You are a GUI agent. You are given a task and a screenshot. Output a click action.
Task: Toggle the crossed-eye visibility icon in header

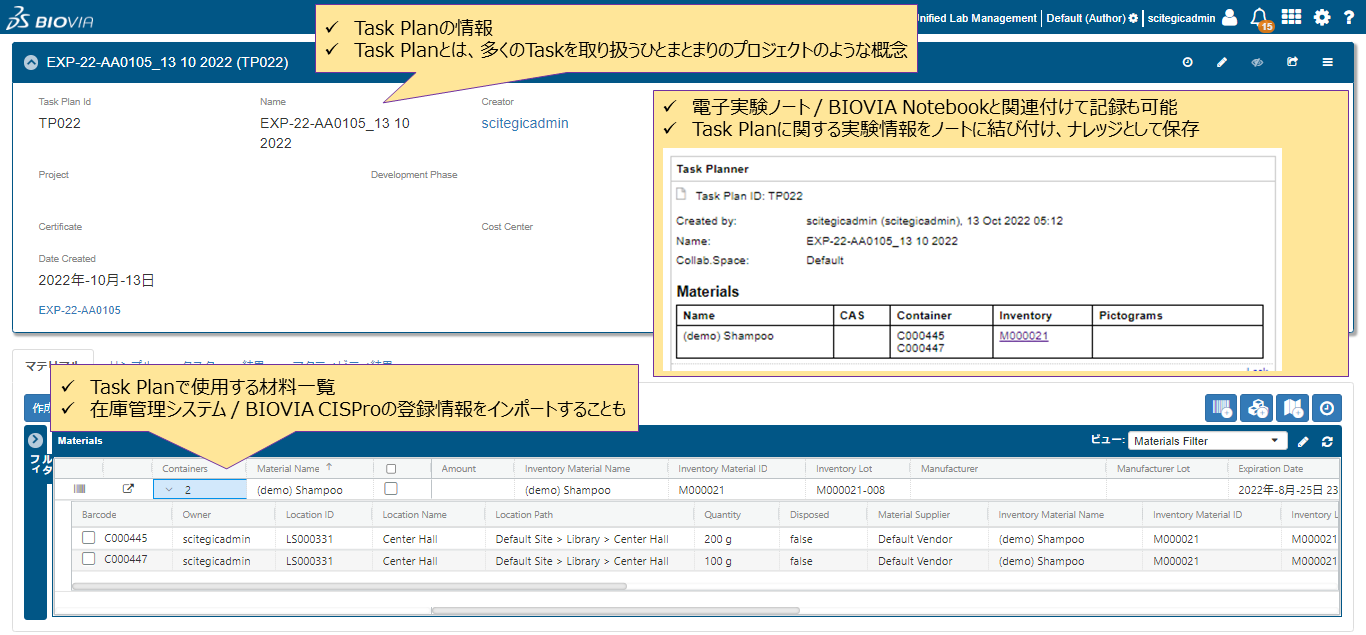click(1257, 62)
